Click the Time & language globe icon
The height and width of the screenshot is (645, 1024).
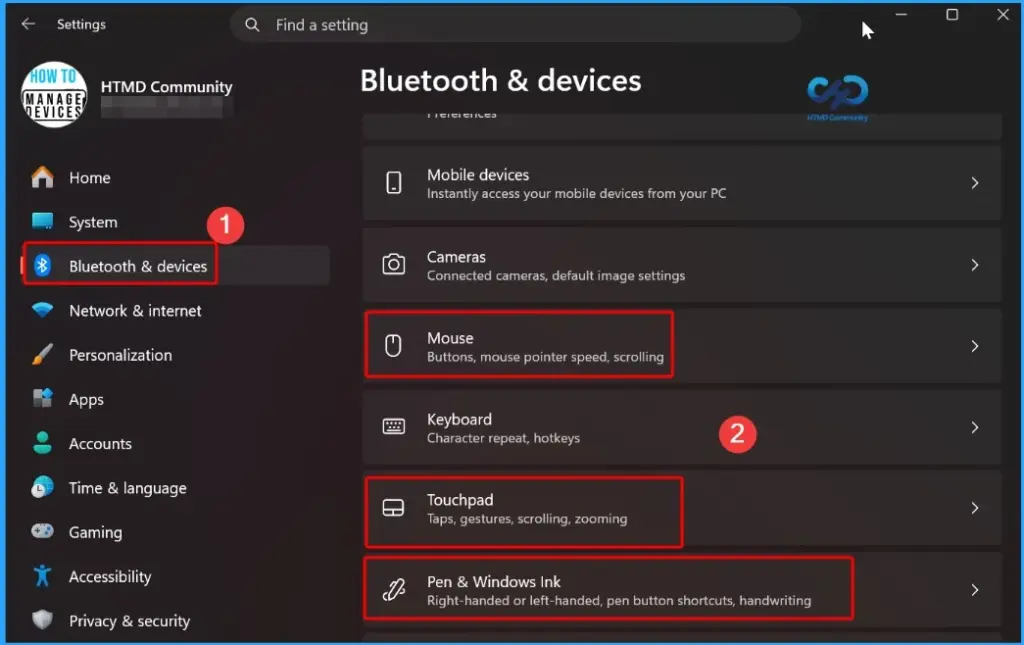click(42, 487)
